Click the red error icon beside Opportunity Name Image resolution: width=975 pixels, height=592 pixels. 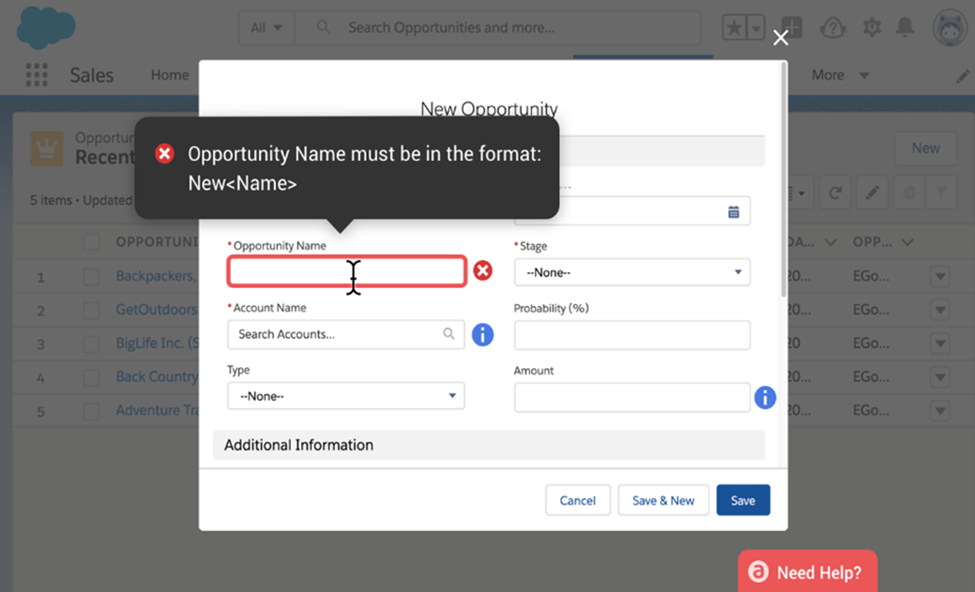(483, 271)
